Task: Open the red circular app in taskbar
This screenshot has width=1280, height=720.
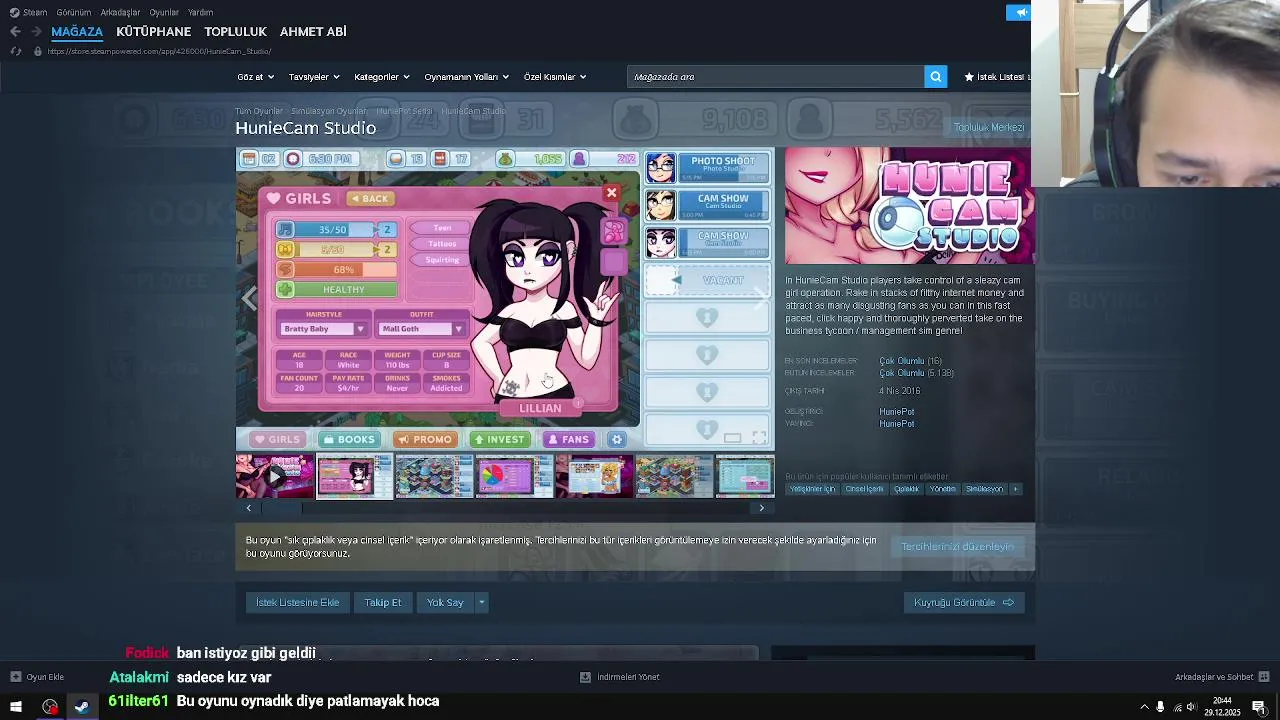Action: click(x=50, y=707)
